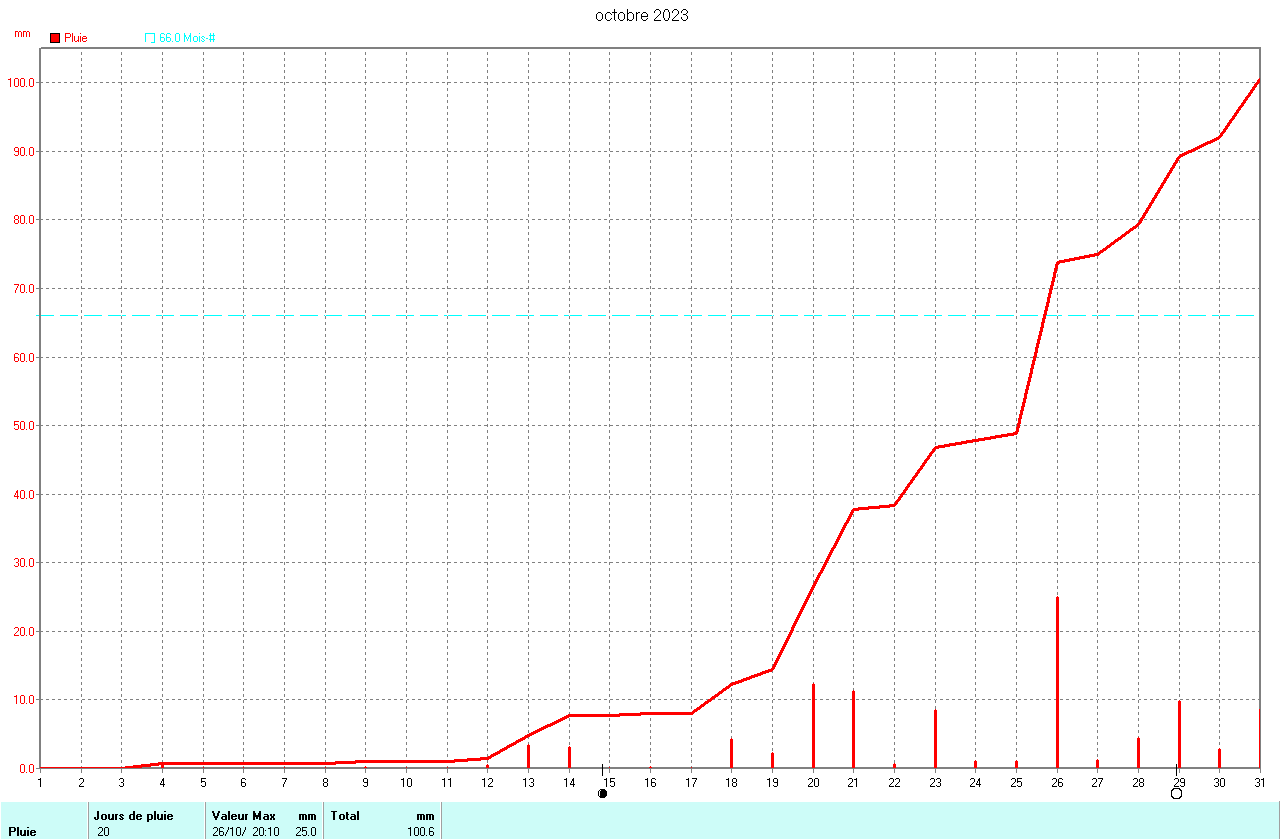1280x839 pixels.
Task: Click the rain bar on day 23
Action: (x=935, y=739)
